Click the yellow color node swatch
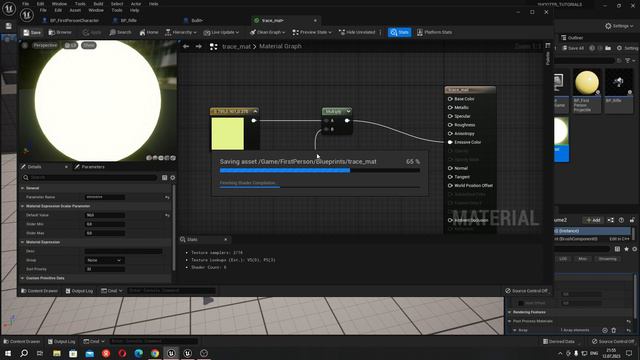 click(227, 133)
